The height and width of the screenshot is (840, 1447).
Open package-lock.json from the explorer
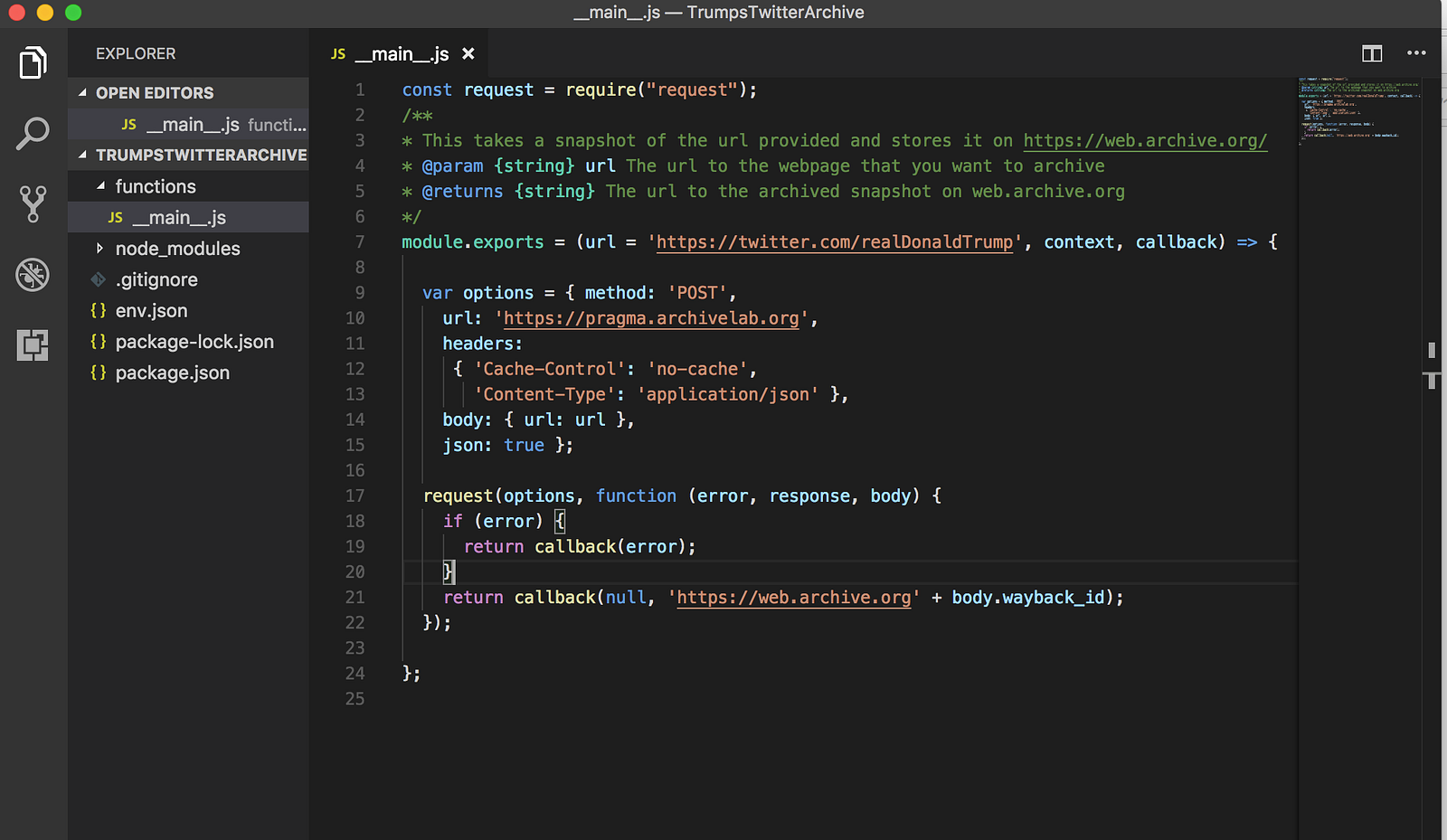point(194,342)
